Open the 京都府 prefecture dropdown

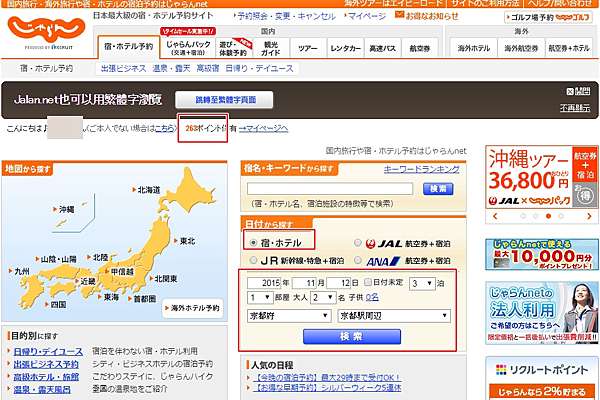289,316
